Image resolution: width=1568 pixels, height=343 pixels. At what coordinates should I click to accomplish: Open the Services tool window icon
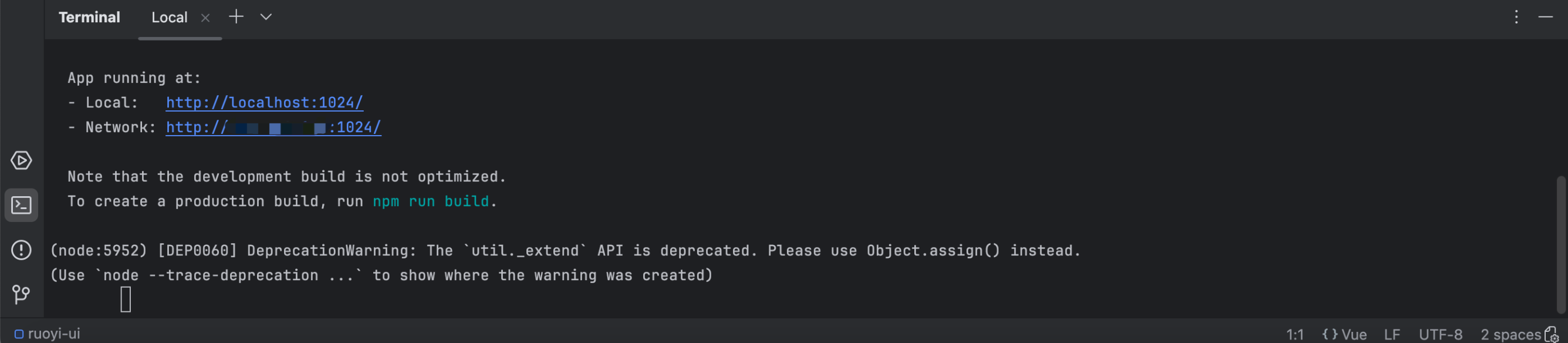(21, 161)
